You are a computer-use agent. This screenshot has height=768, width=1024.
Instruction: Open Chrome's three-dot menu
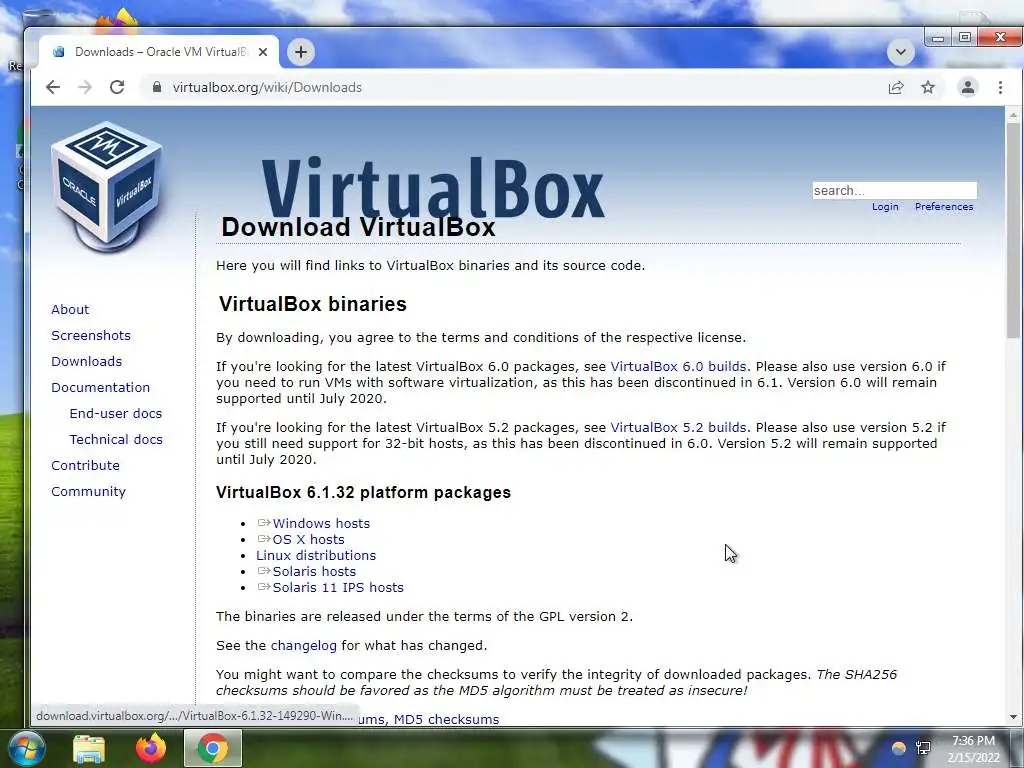pyautogui.click(x=1000, y=88)
